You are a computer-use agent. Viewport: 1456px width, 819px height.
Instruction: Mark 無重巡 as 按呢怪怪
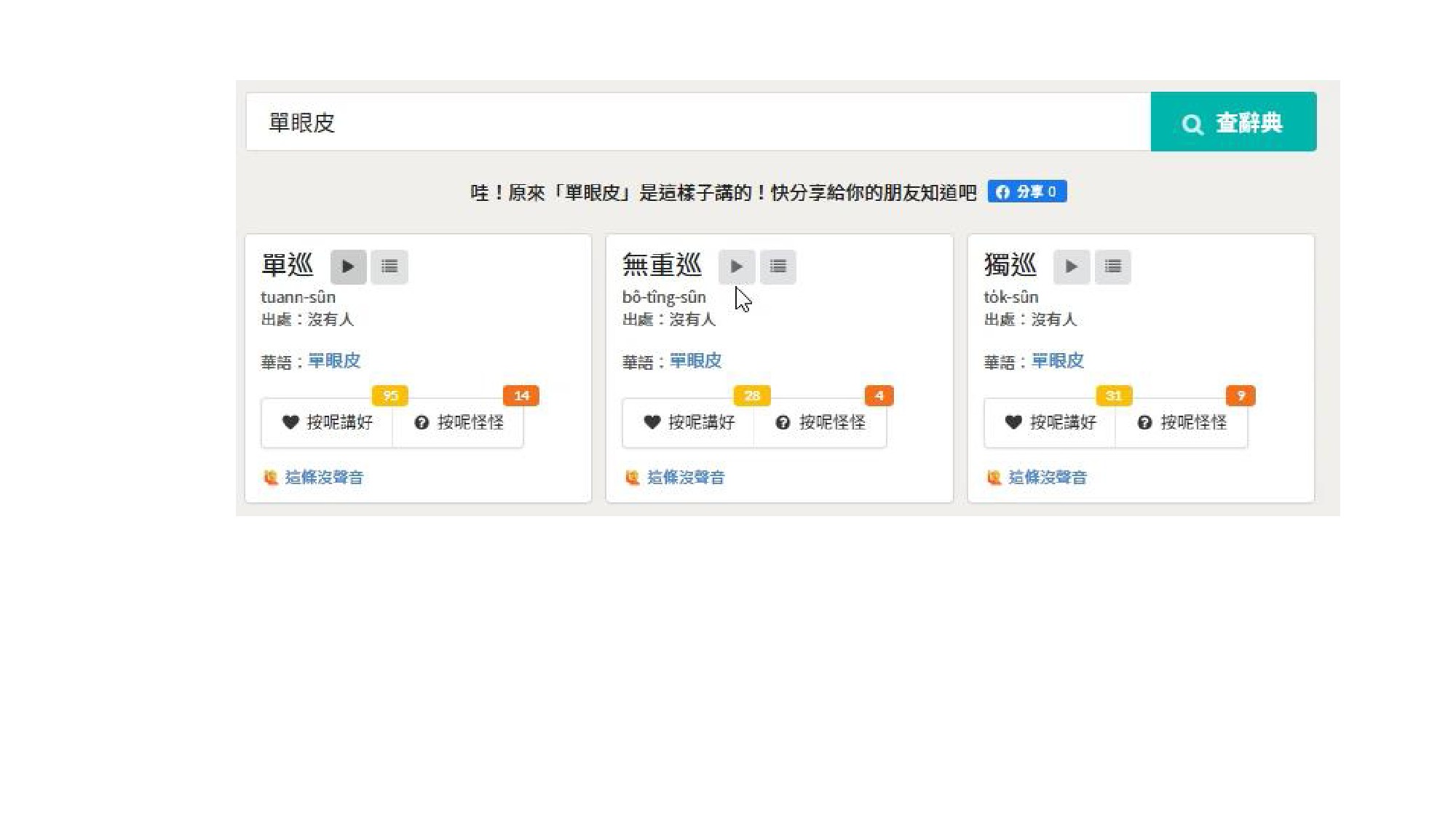click(820, 422)
